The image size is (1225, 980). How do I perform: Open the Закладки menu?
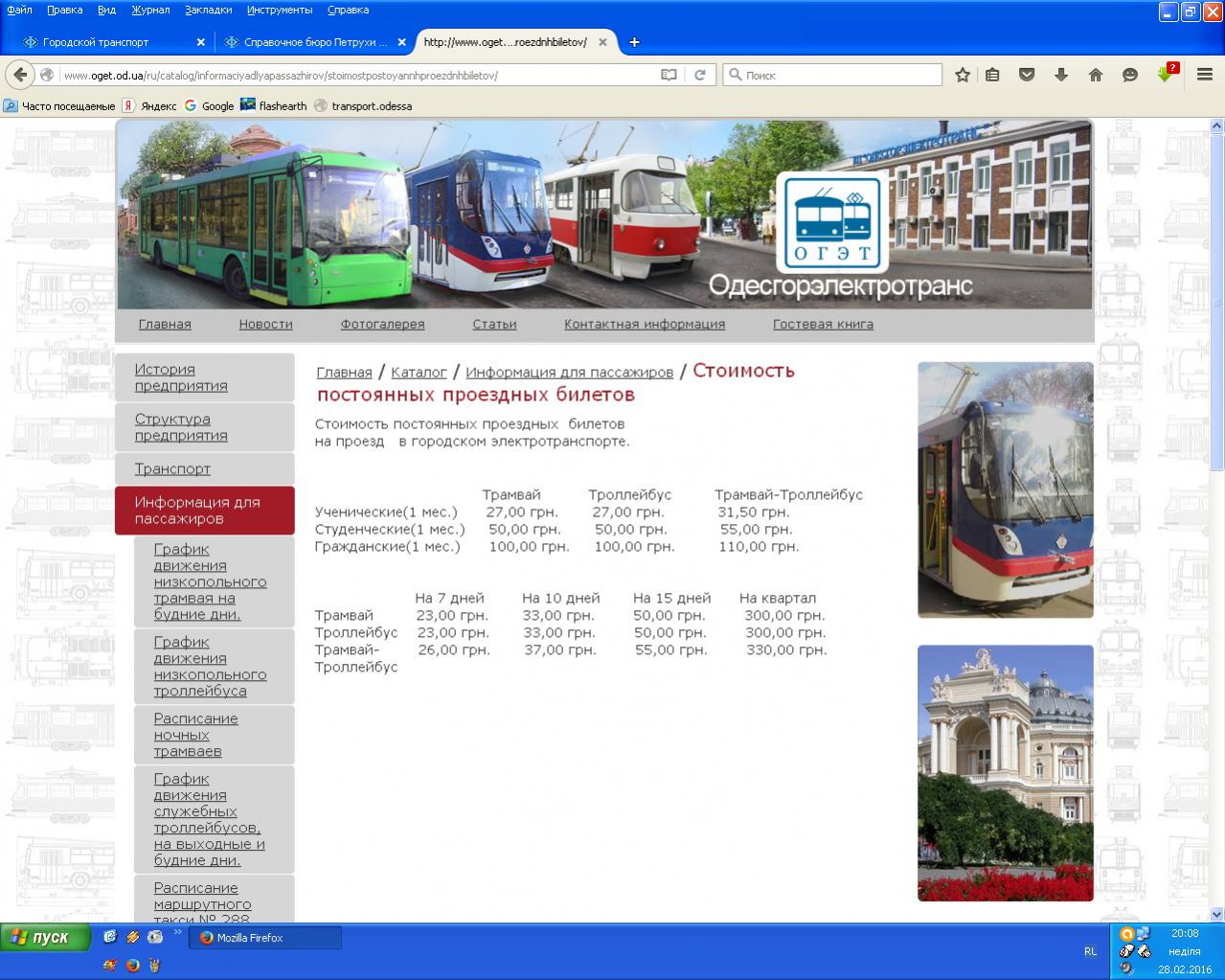click(208, 10)
